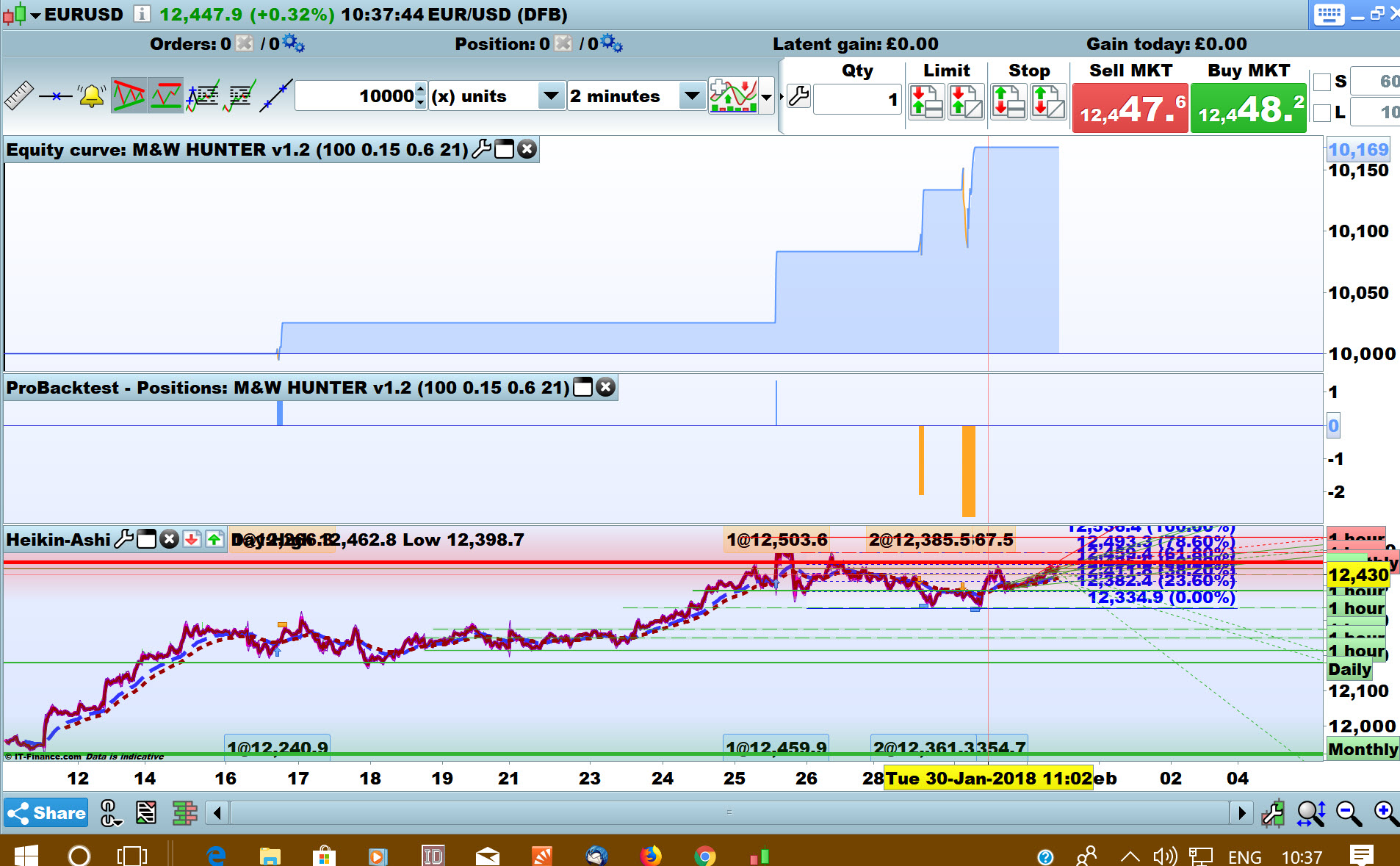This screenshot has height=866, width=1400.
Task: Click the second Stop order icon
Action: click(1048, 101)
